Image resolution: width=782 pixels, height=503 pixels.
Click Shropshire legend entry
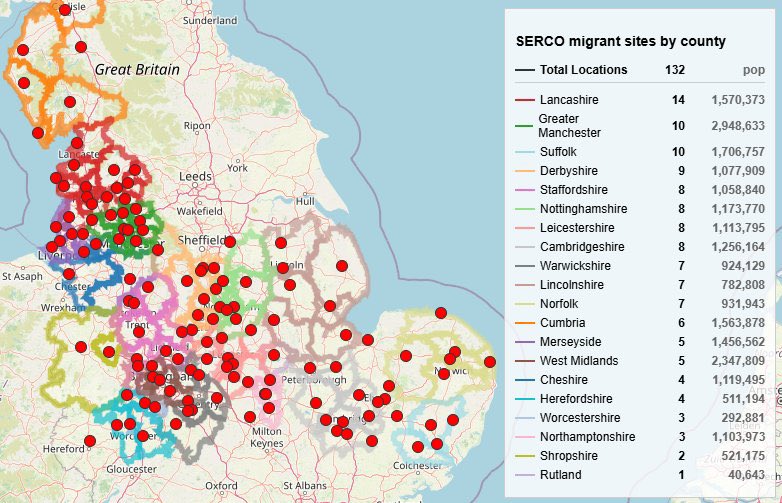click(640, 455)
